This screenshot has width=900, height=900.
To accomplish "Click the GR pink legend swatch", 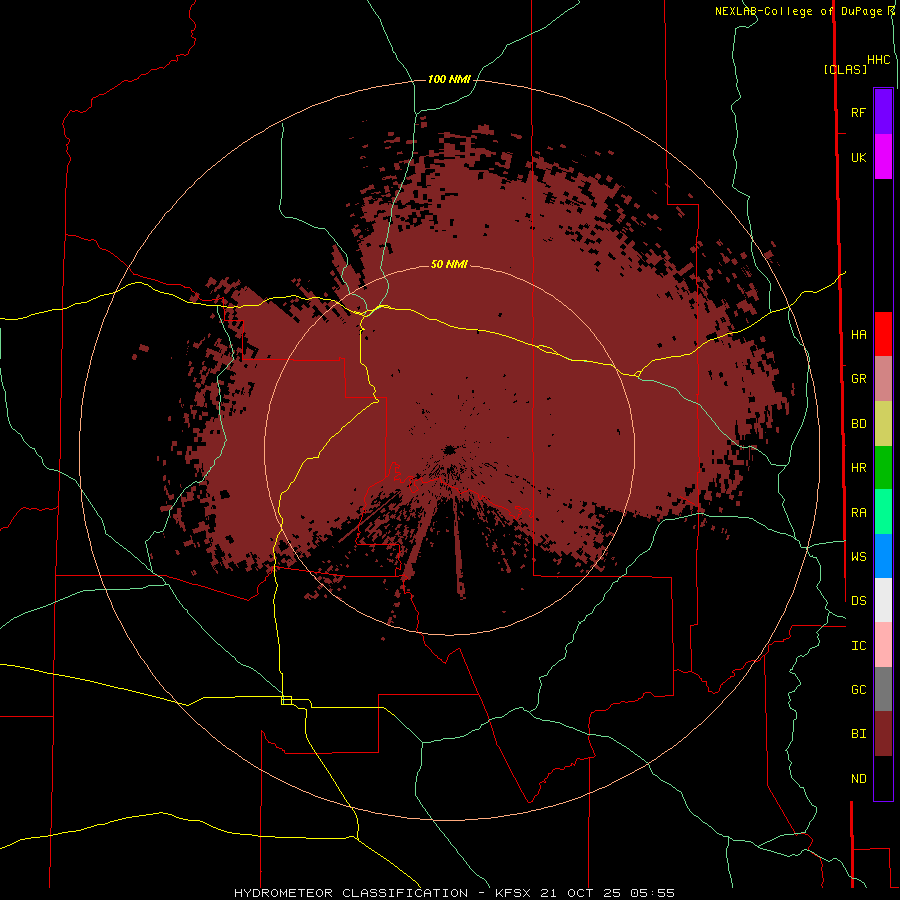I will [x=883, y=379].
